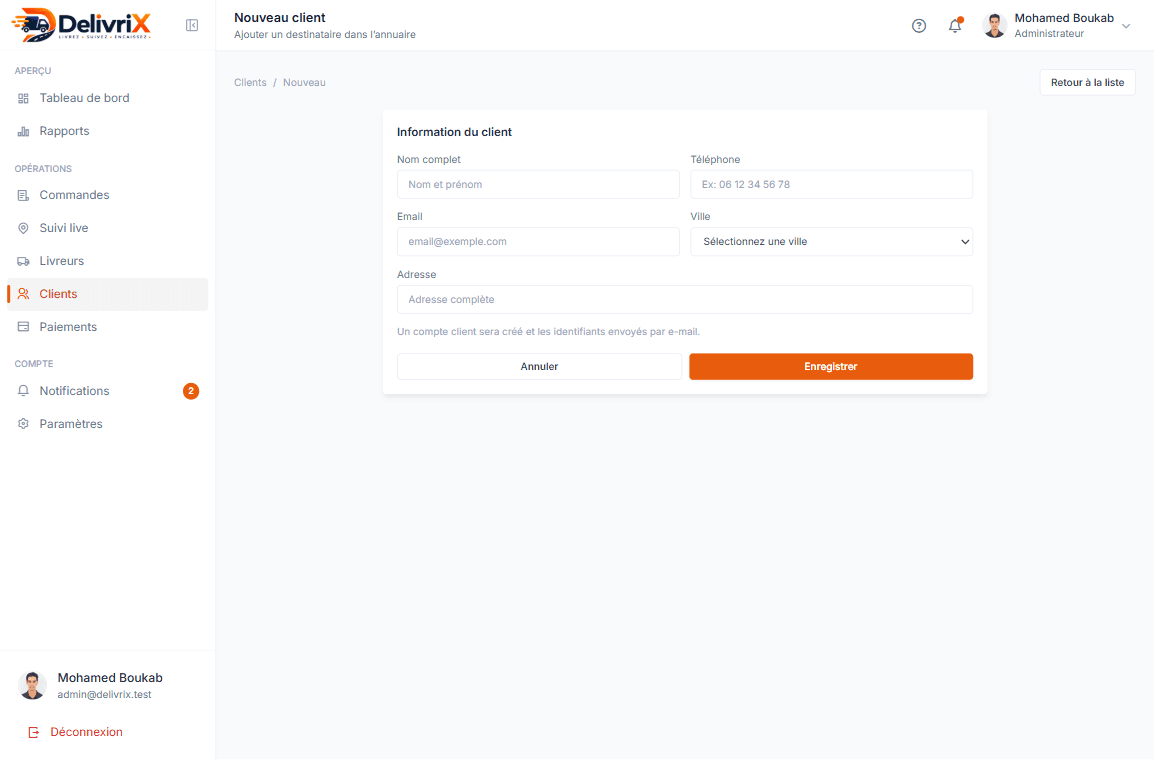Click the Commandes list icon
The height and width of the screenshot is (759, 1154).
pos(24,195)
